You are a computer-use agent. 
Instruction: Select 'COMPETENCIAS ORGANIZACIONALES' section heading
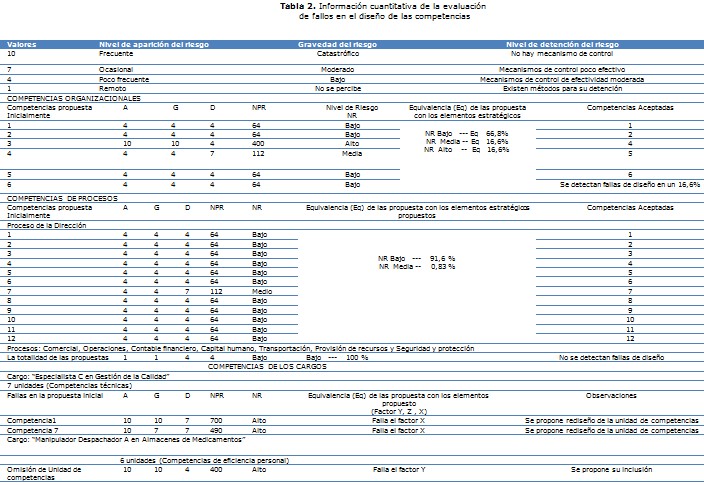(x=74, y=97)
